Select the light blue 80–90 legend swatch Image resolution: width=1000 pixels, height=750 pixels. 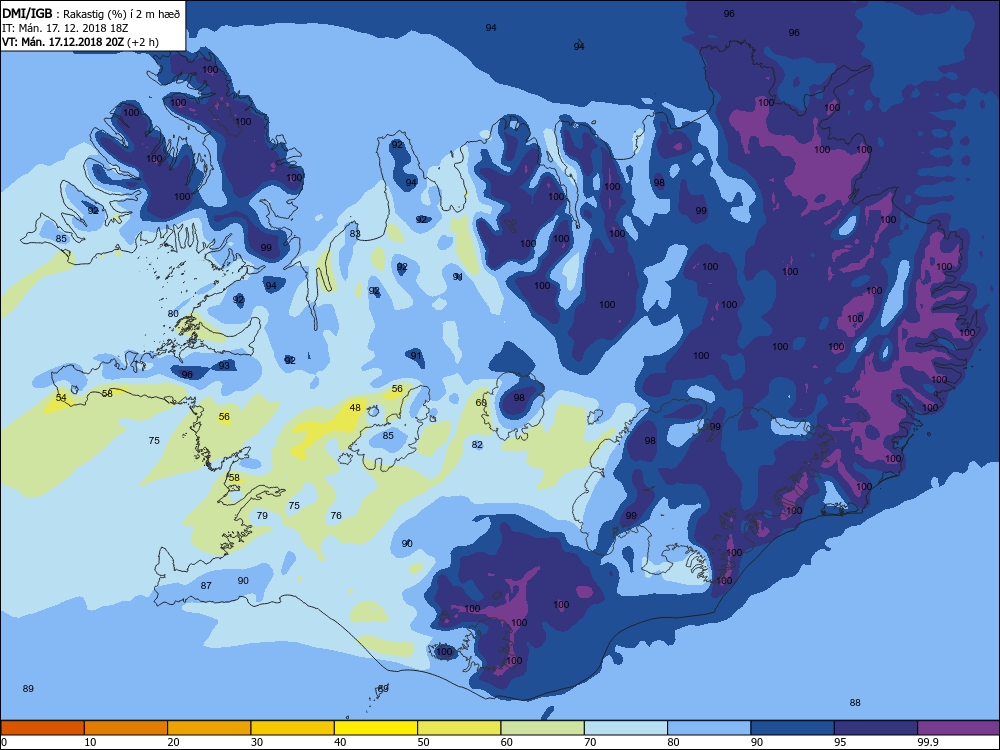click(709, 728)
